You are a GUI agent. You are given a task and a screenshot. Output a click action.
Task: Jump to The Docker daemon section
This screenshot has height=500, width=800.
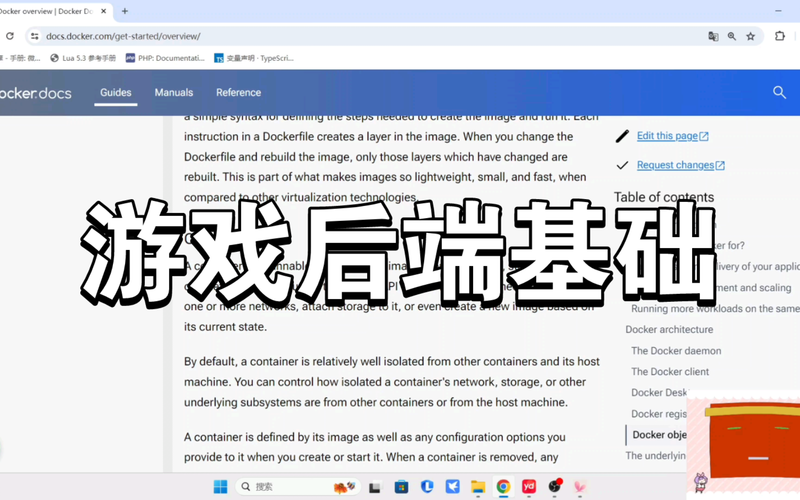pos(676,351)
